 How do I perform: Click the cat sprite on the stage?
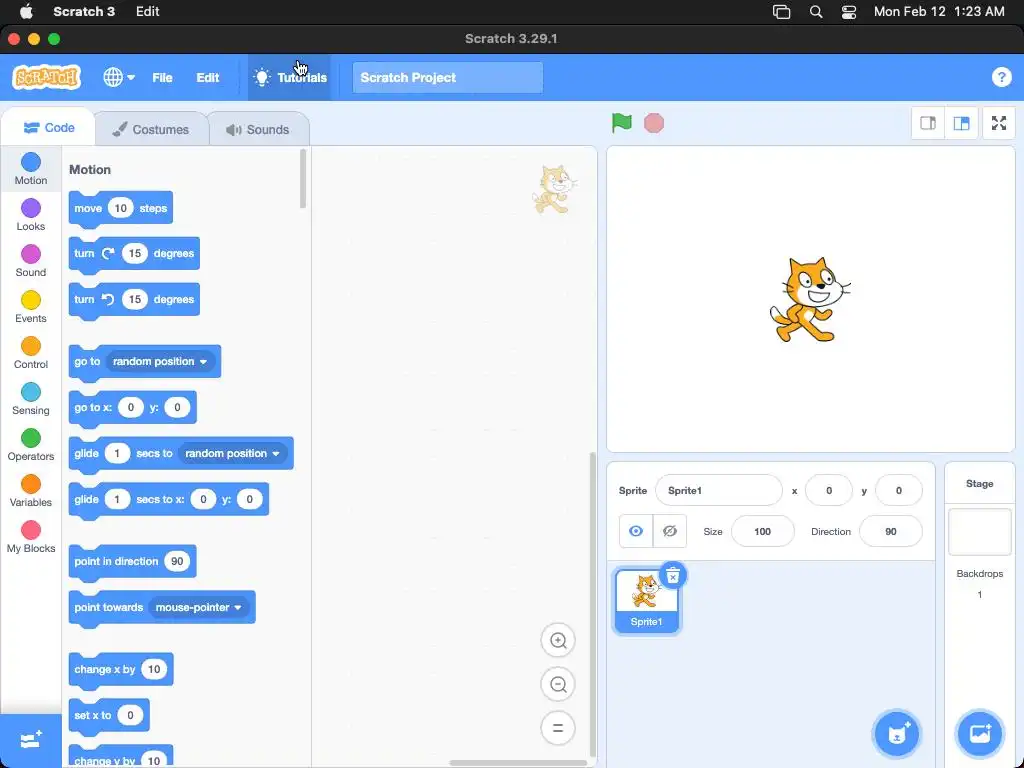coord(809,299)
